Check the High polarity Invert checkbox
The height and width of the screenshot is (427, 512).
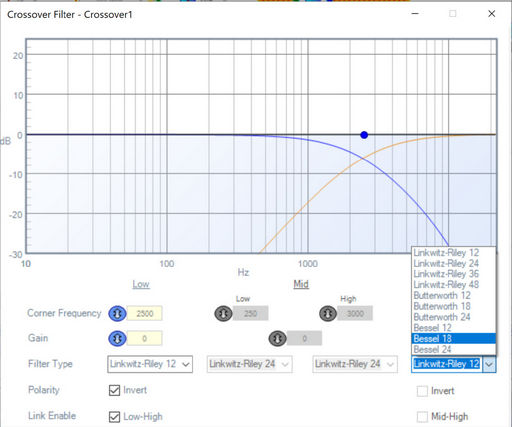pos(422,391)
